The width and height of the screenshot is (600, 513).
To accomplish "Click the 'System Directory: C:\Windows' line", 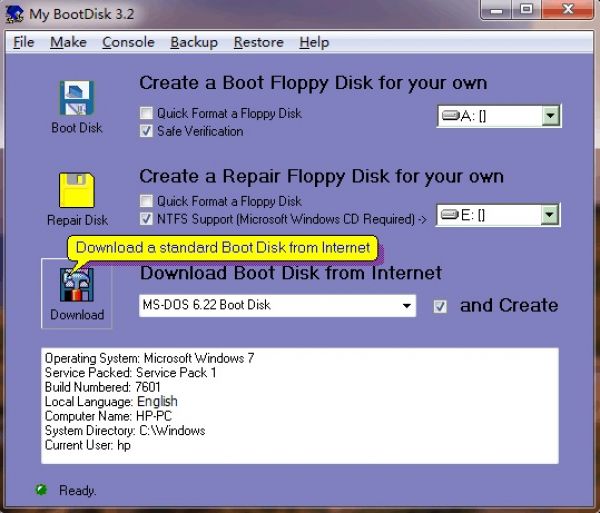I will pyautogui.click(x=125, y=430).
